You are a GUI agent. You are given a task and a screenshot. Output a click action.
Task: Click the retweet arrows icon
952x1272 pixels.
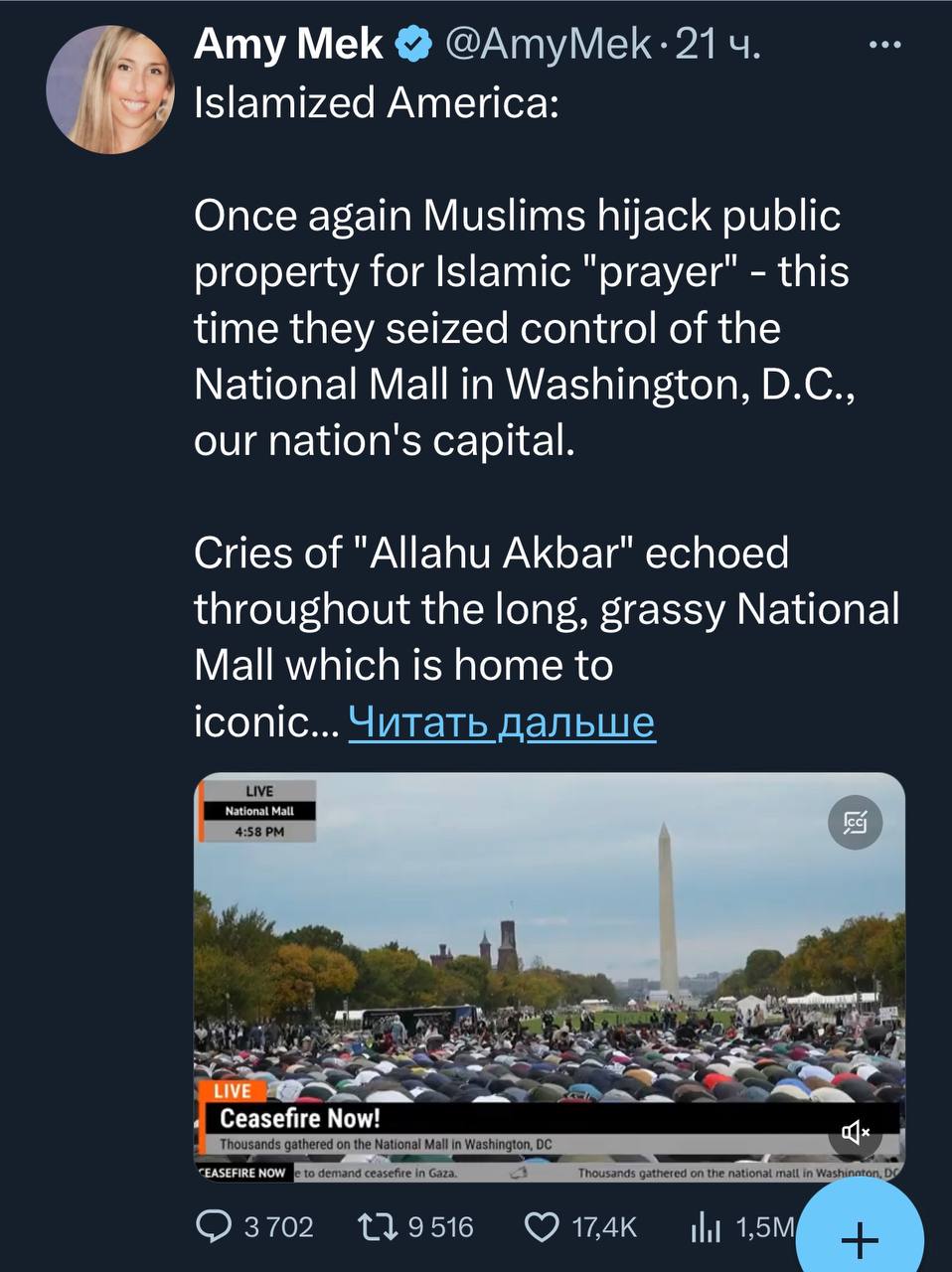pos(378,1228)
